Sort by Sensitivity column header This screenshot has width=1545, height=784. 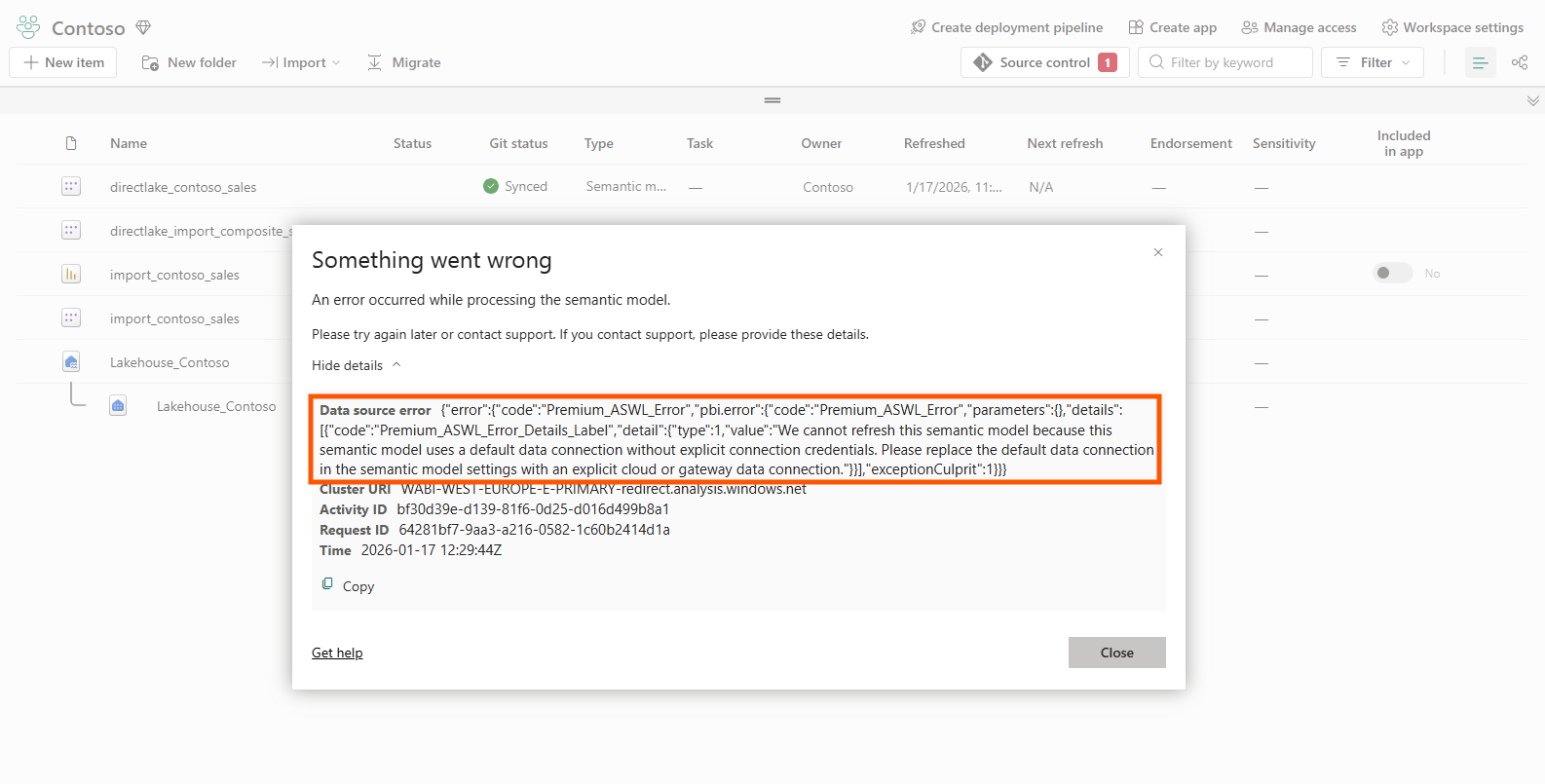coord(1284,143)
